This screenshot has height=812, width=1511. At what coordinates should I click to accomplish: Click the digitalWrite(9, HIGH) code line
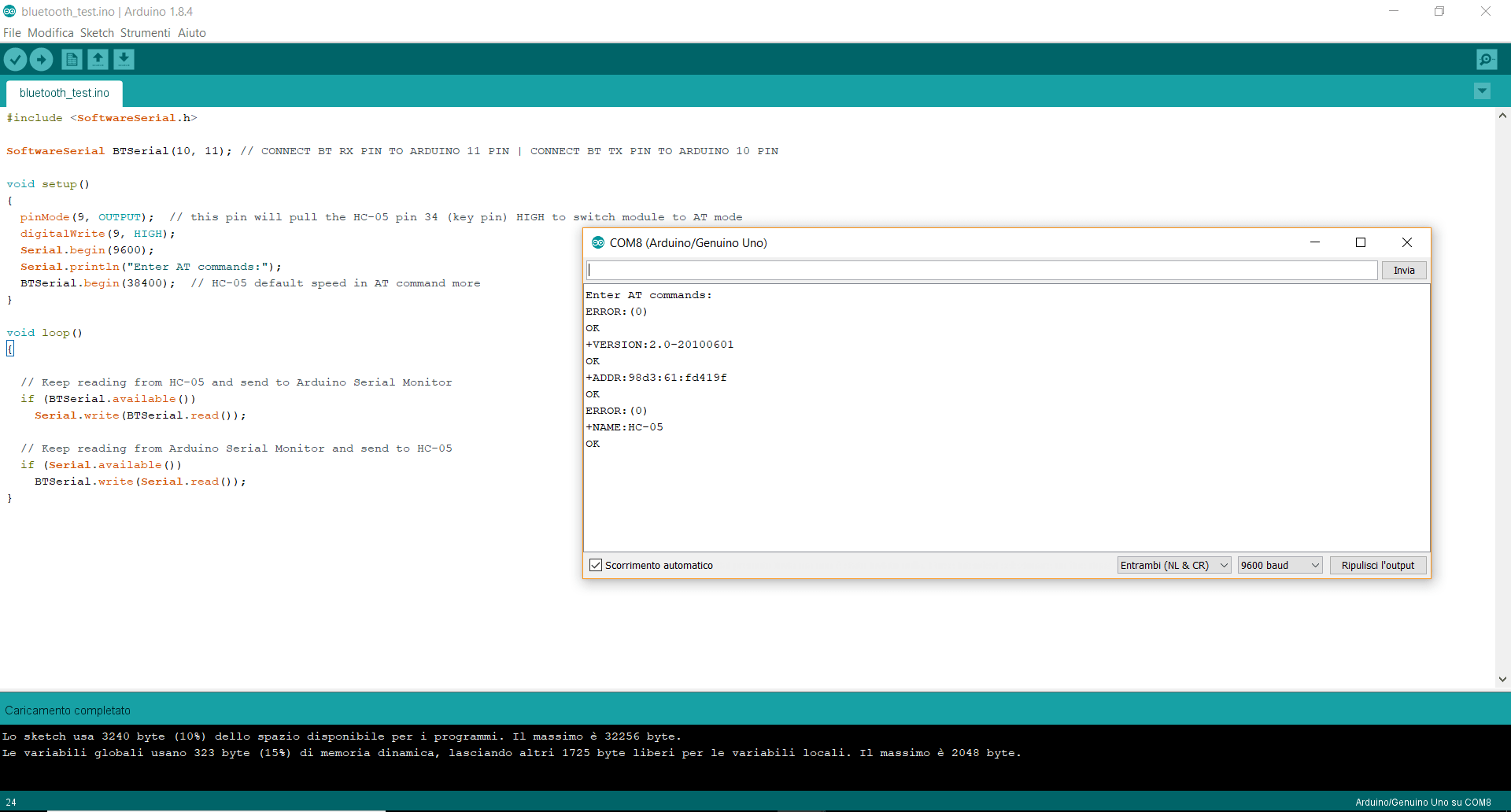[x=98, y=234]
